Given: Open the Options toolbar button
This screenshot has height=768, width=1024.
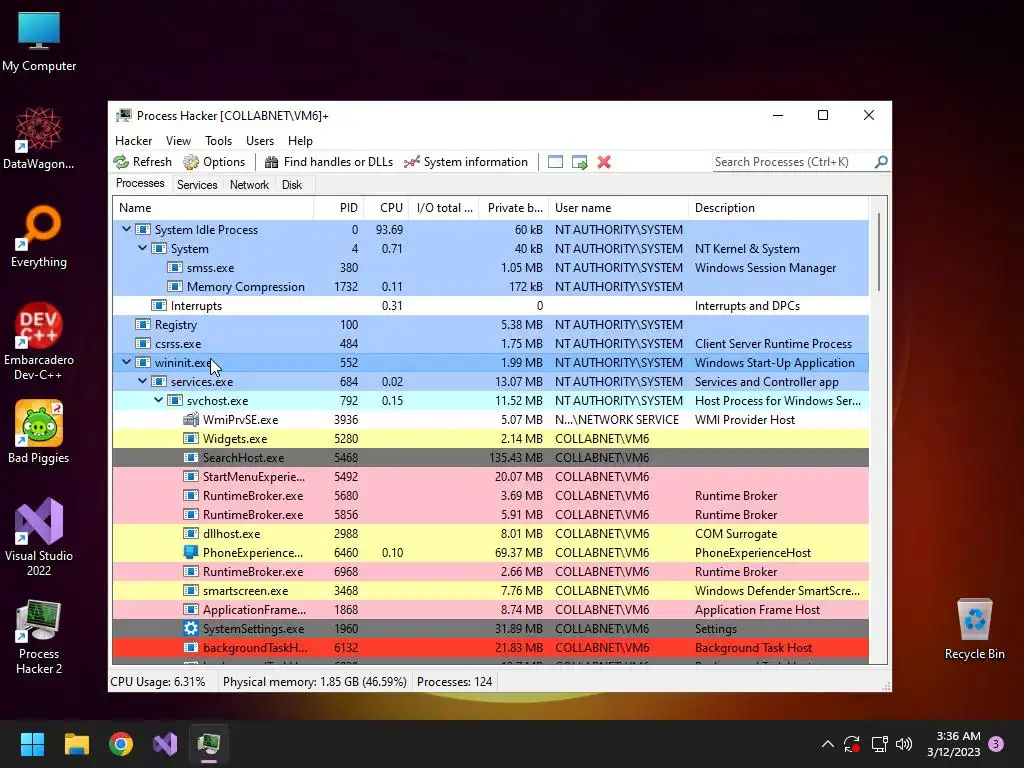Looking at the screenshot, I should [214, 162].
